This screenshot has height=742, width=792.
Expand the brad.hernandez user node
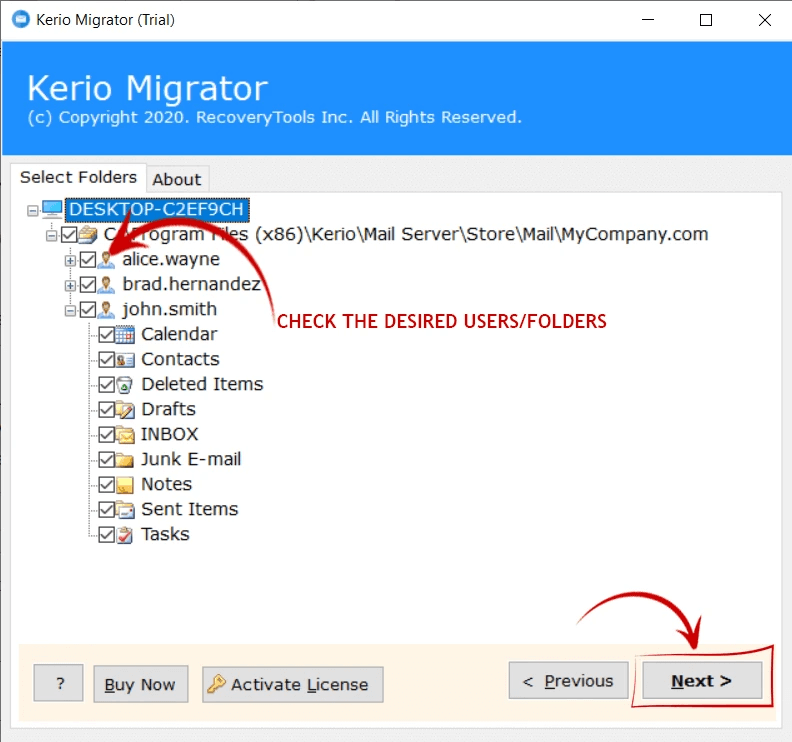point(70,286)
